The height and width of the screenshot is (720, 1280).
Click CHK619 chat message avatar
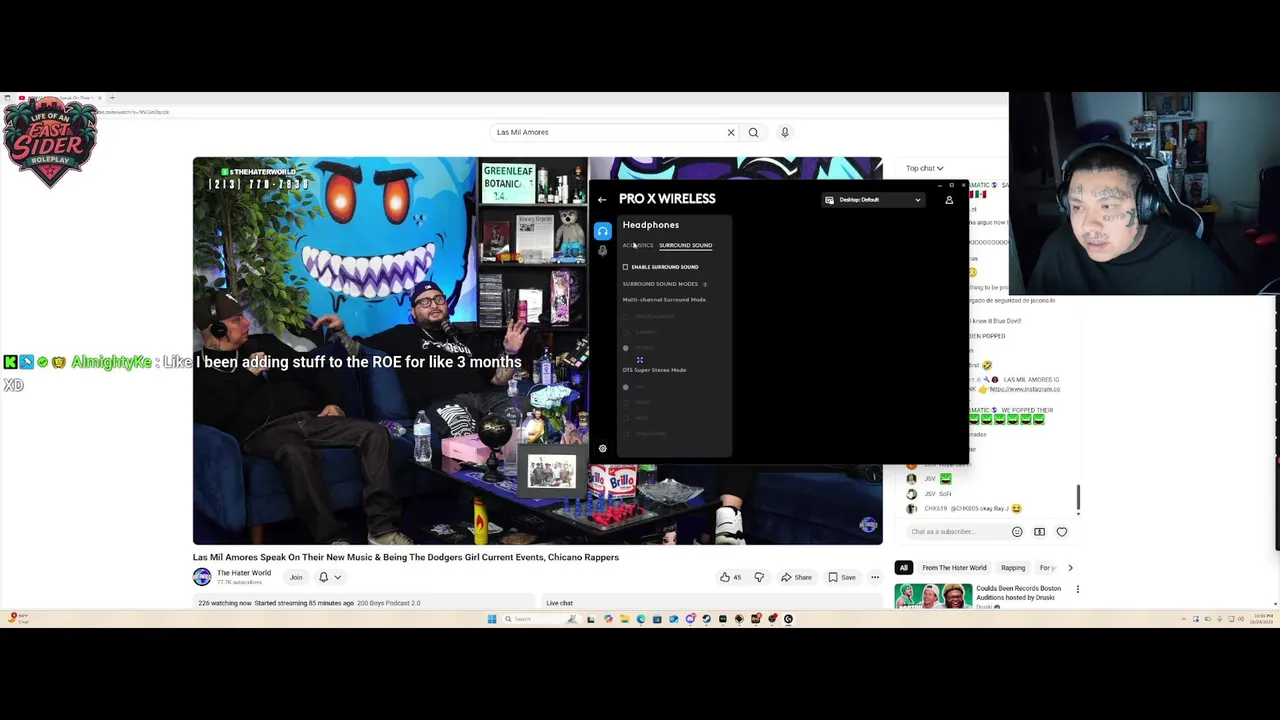(x=911, y=508)
